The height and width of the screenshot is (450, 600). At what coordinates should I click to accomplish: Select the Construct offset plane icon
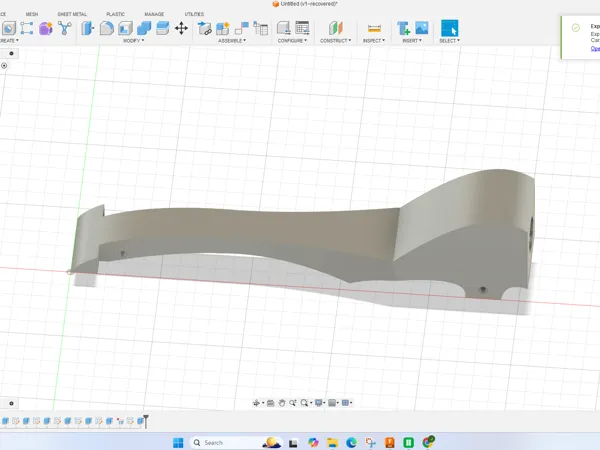click(336, 28)
